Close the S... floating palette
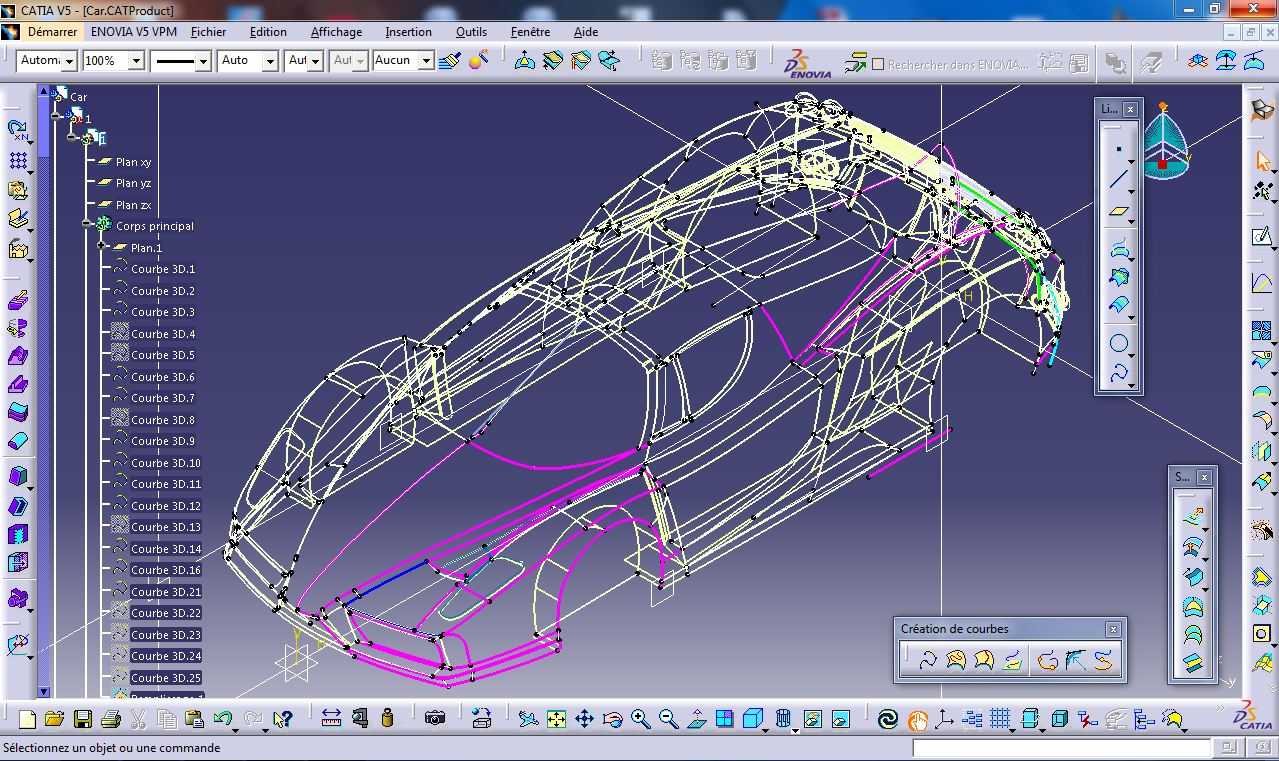This screenshot has width=1279, height=761. [x=1204, y=477]
